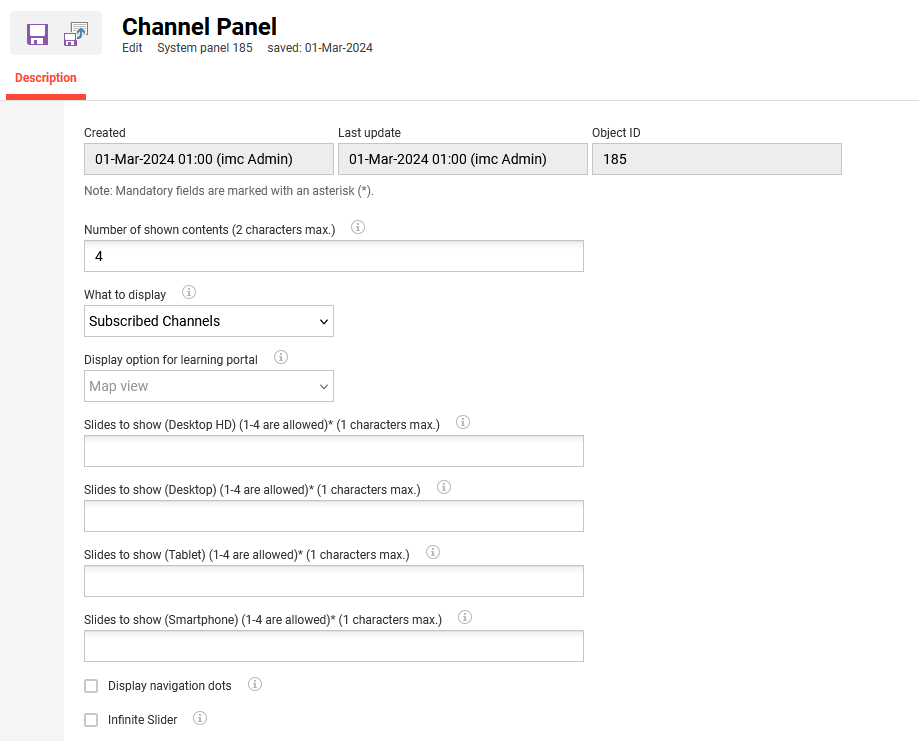
Task: Expand the Map view dropdown
Action: click(x=209, y=386)
